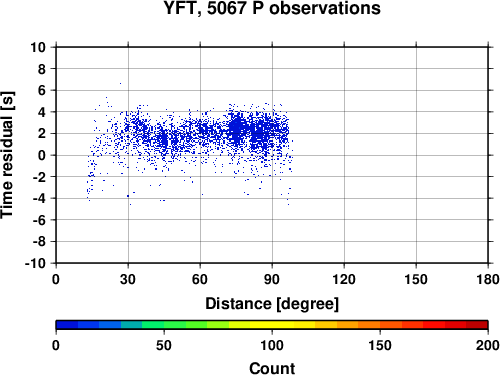The width and height of the screenshot is (500, 375).
Task: Click the 'Time residual [s]' y-axis label
Action: point(7,155)
